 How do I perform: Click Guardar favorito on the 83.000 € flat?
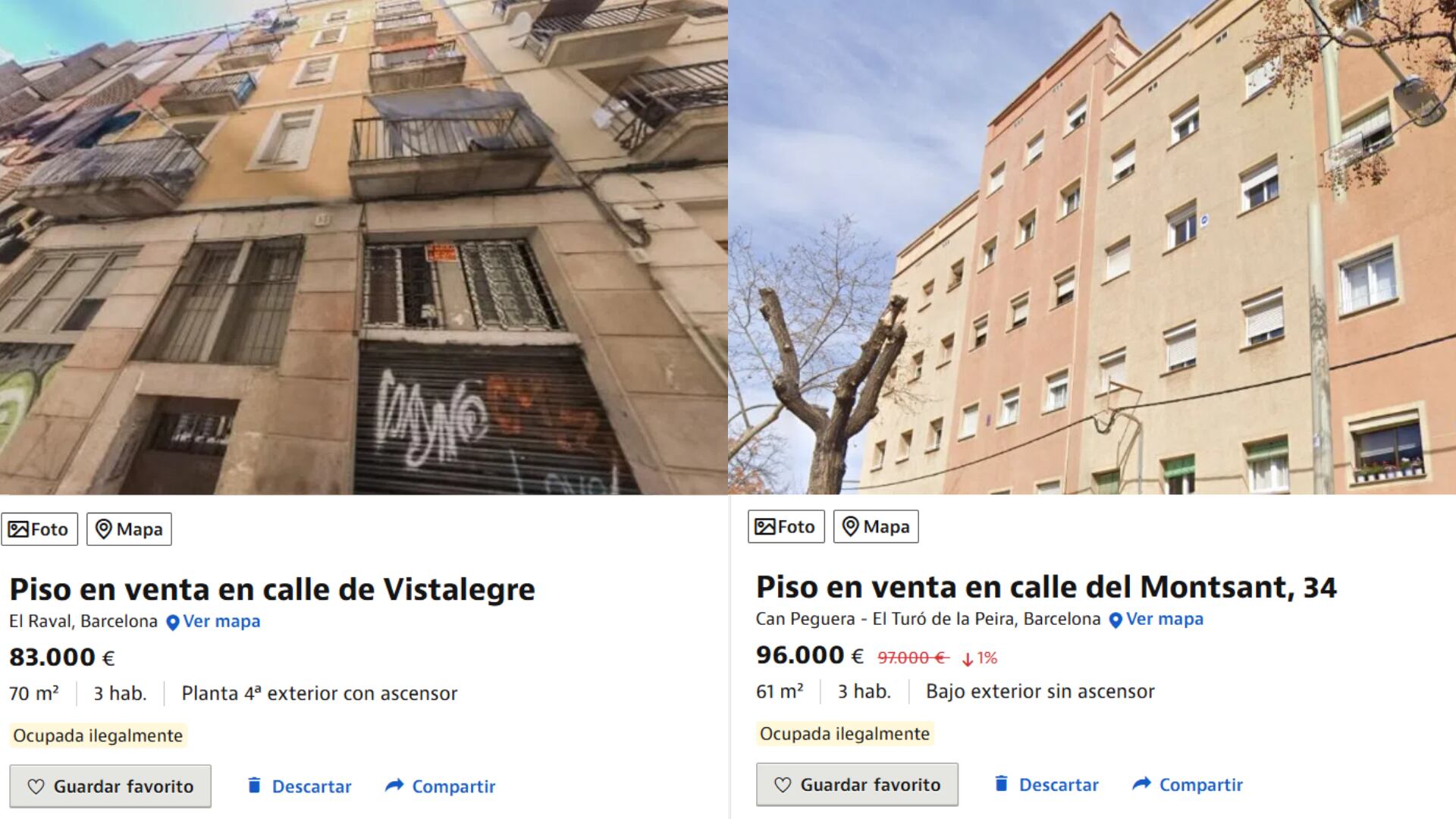(x=111, y=786)
